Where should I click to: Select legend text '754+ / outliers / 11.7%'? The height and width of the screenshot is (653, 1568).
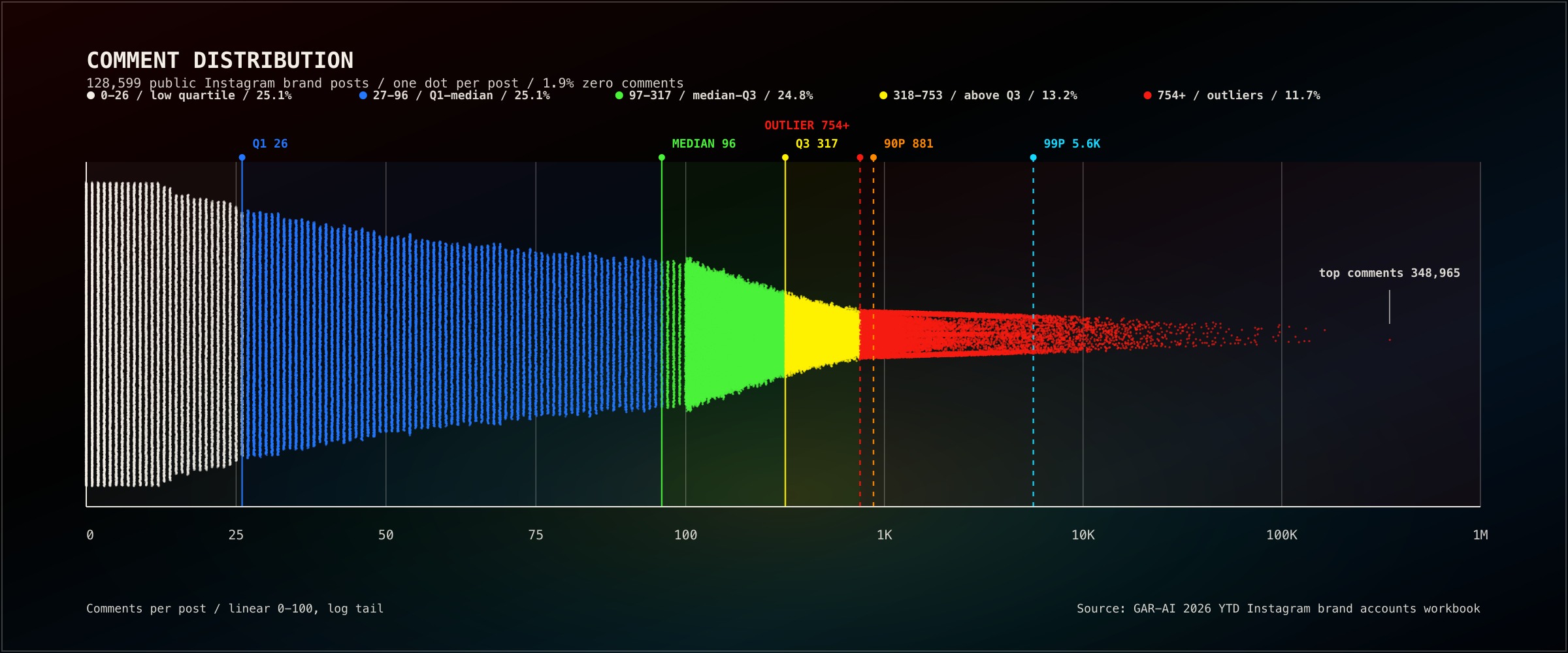pos(1239,95)
